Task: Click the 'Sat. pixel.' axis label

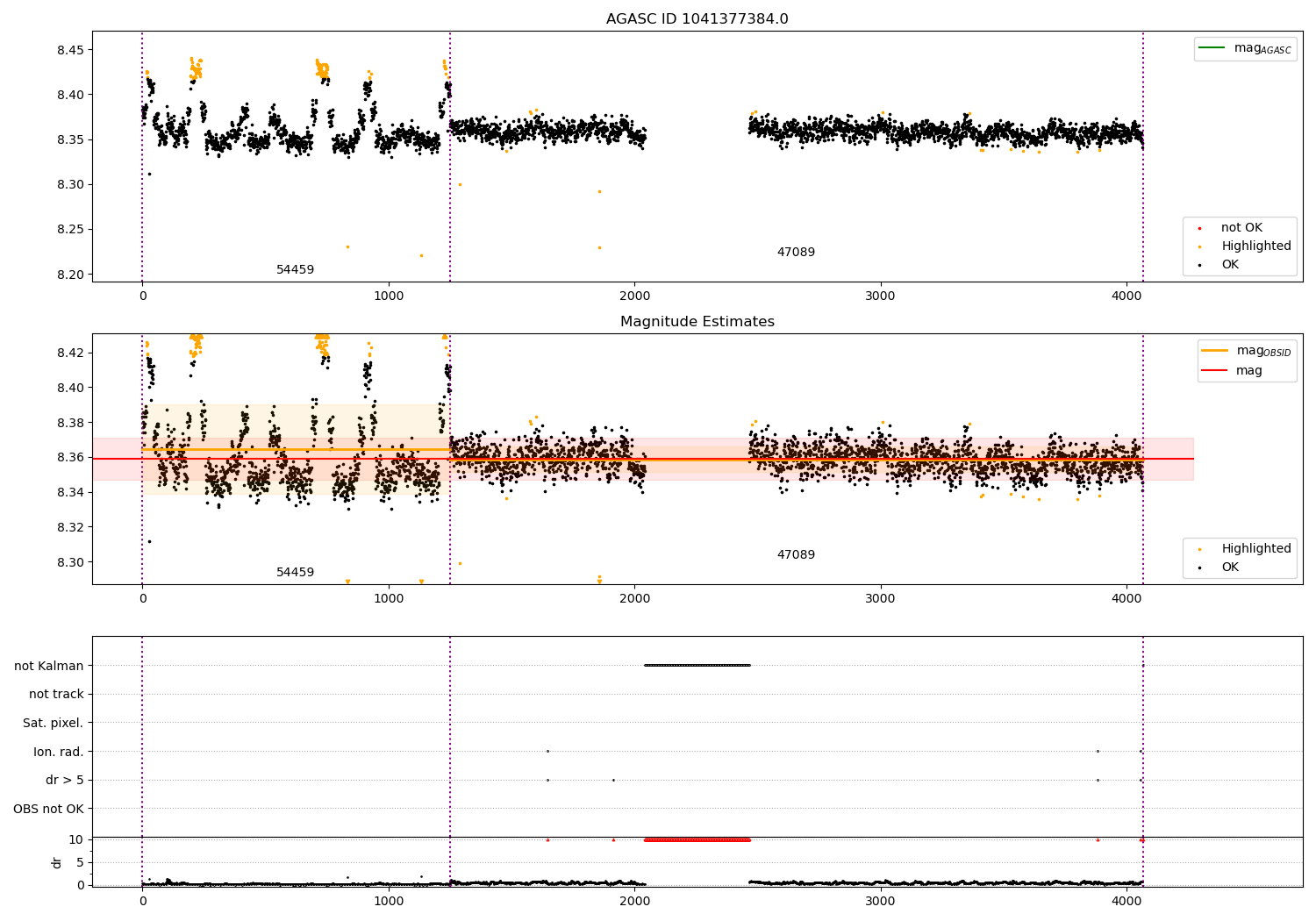Action: point(53,723)
